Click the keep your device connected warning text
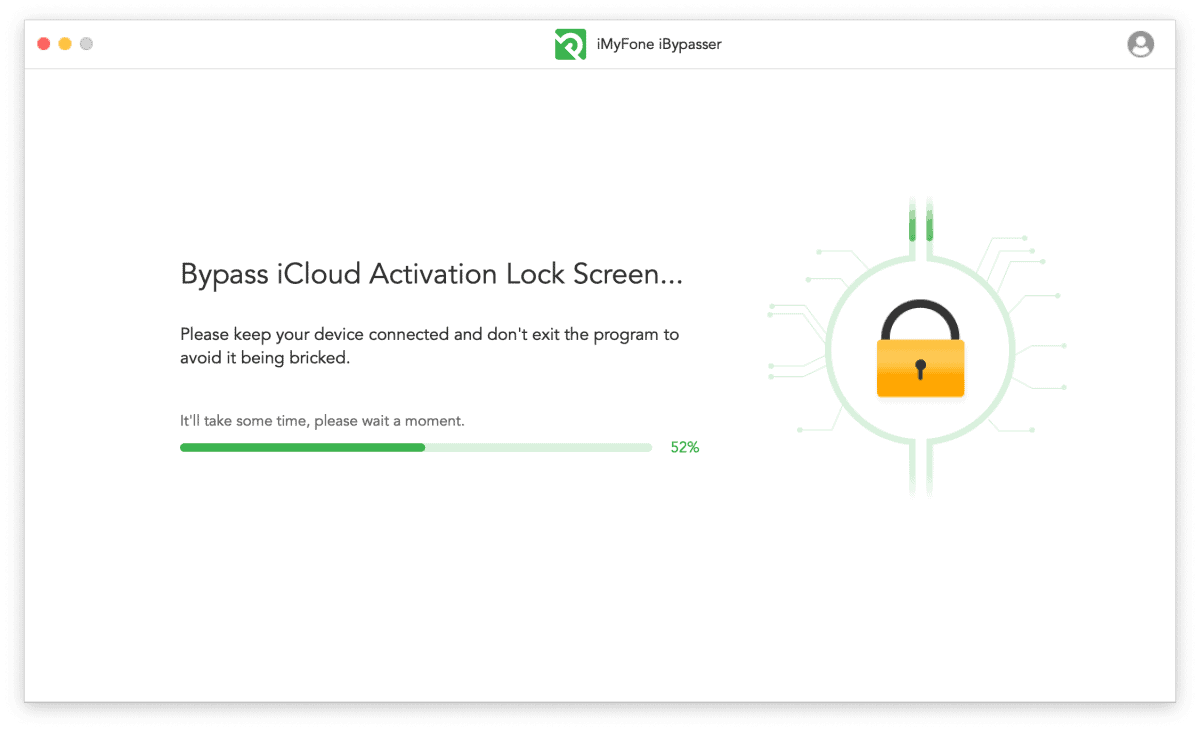Screen dimensions: 1200x731 tap(430, 346)
